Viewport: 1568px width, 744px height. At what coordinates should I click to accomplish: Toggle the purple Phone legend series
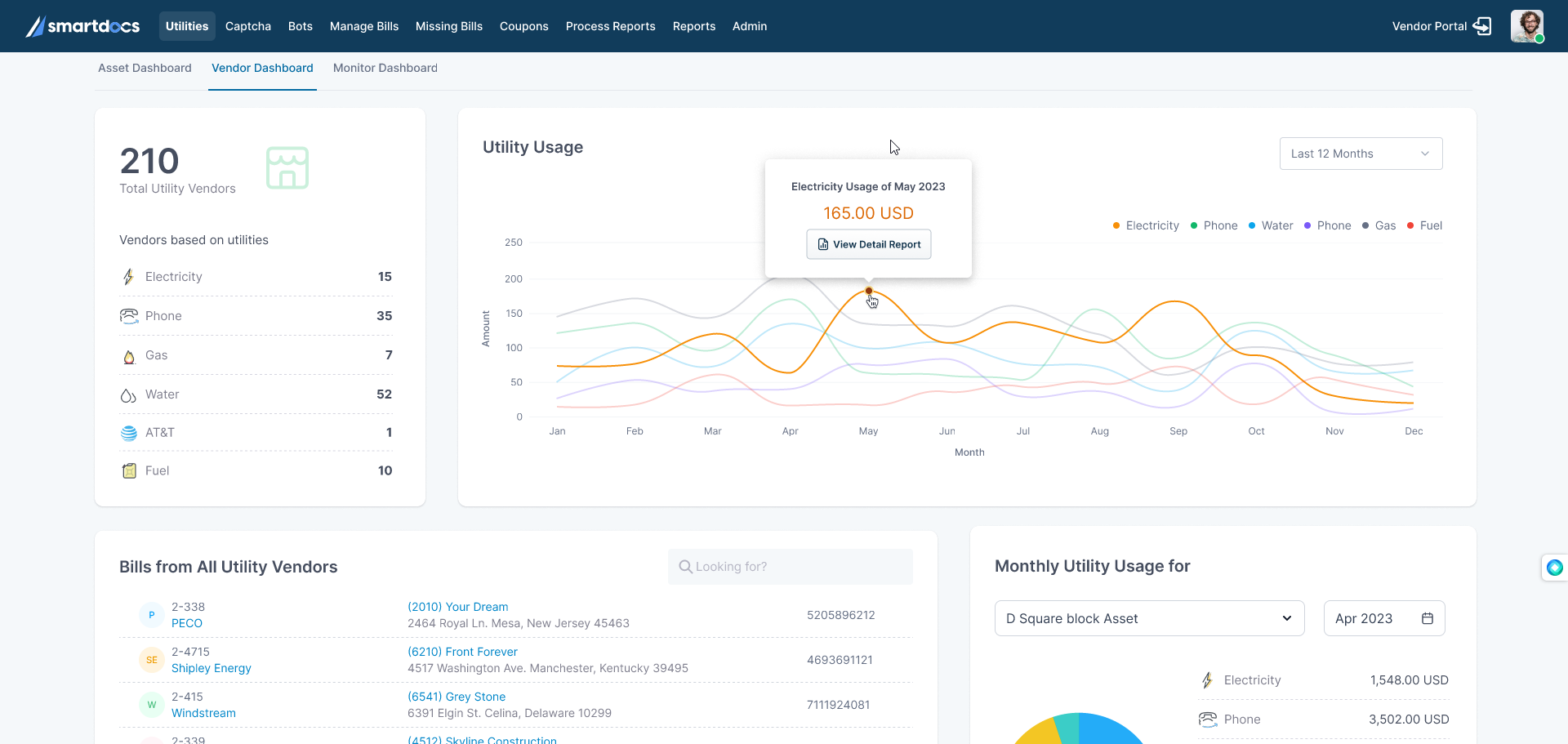click(1327, 225)
